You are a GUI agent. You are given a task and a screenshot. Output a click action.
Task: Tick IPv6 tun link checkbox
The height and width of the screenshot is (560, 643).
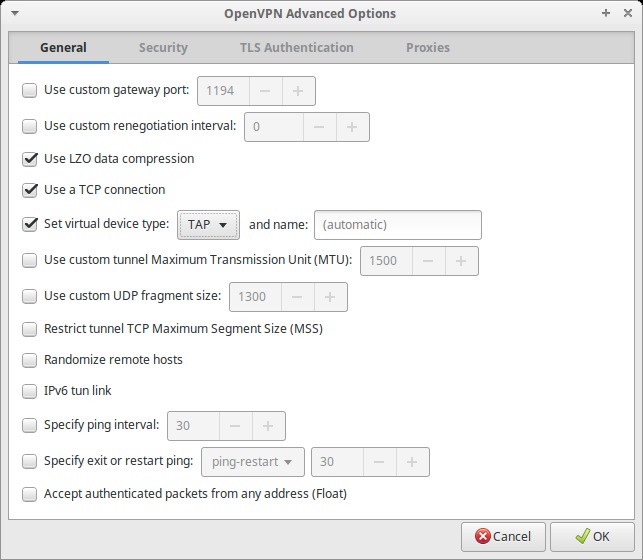click(x=30, y=391)
